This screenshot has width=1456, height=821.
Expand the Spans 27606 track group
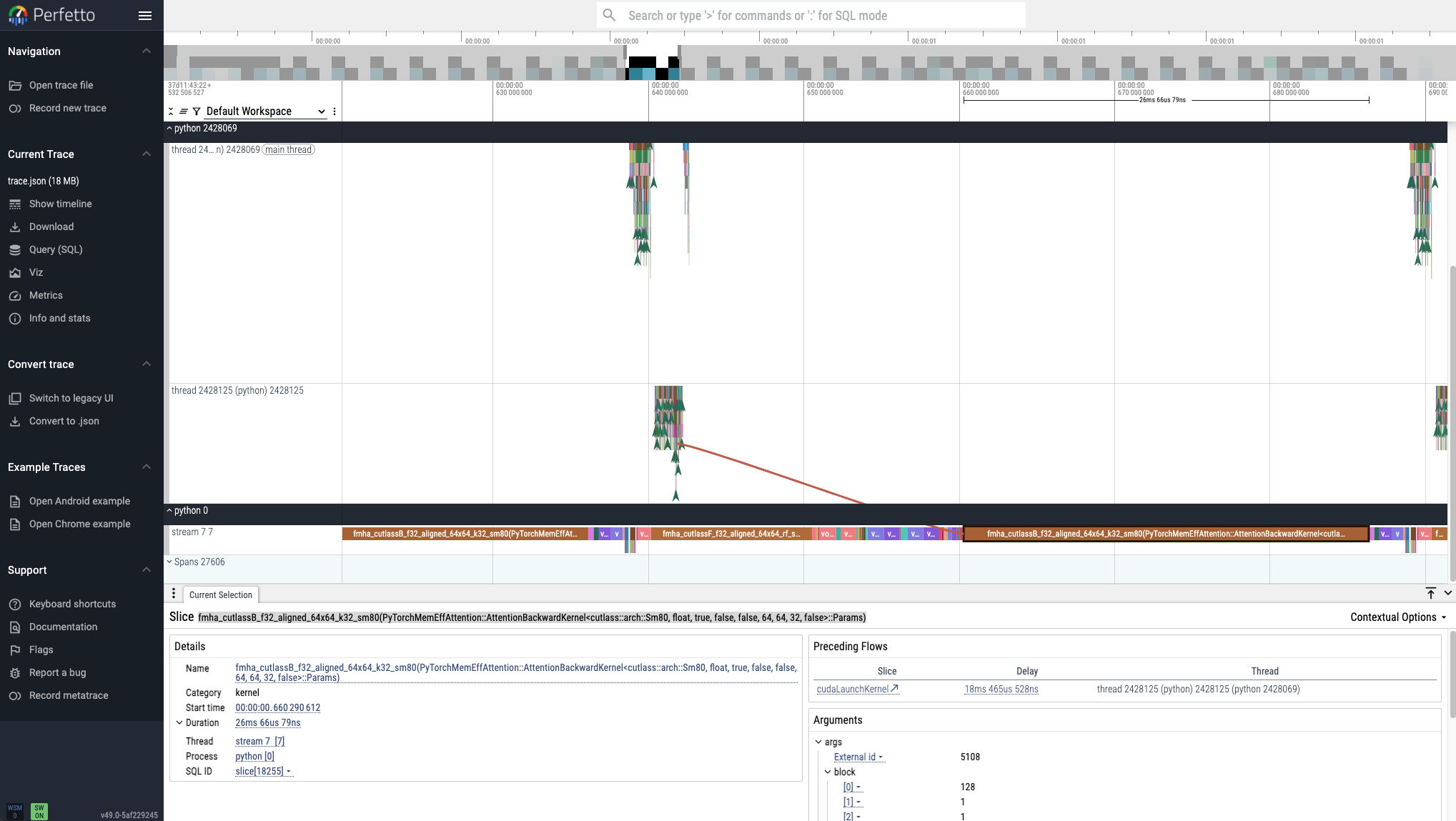(x=169, y=562)
